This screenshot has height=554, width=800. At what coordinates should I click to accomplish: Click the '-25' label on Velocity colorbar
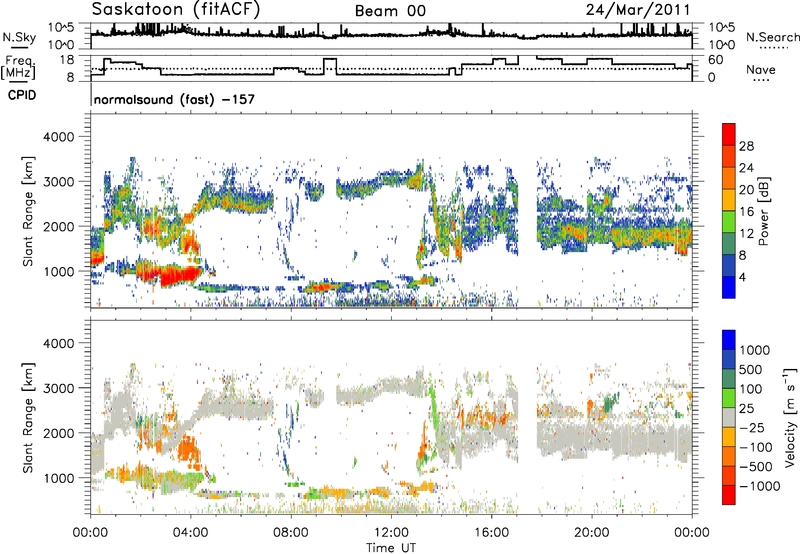tap(752, 427)
